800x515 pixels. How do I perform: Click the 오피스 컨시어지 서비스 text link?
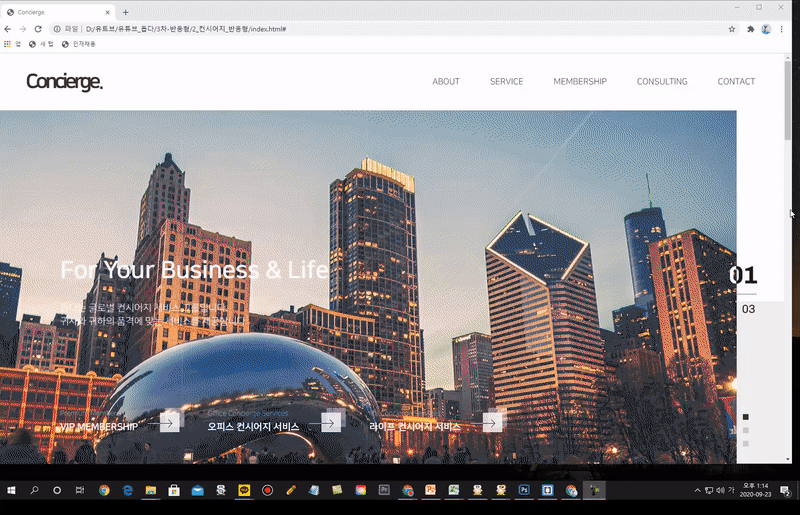point(253,427)
